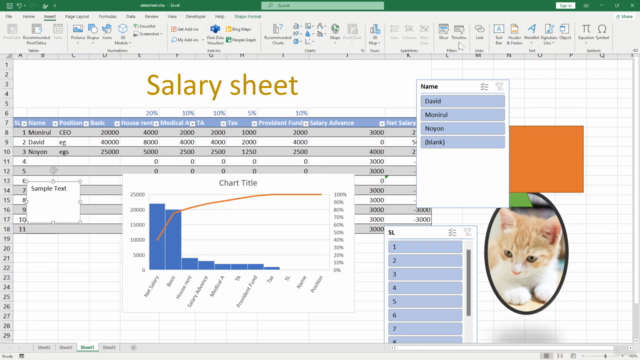640x360 pixels.
Task: Open the Pictures insert menu
Action: 78,33
